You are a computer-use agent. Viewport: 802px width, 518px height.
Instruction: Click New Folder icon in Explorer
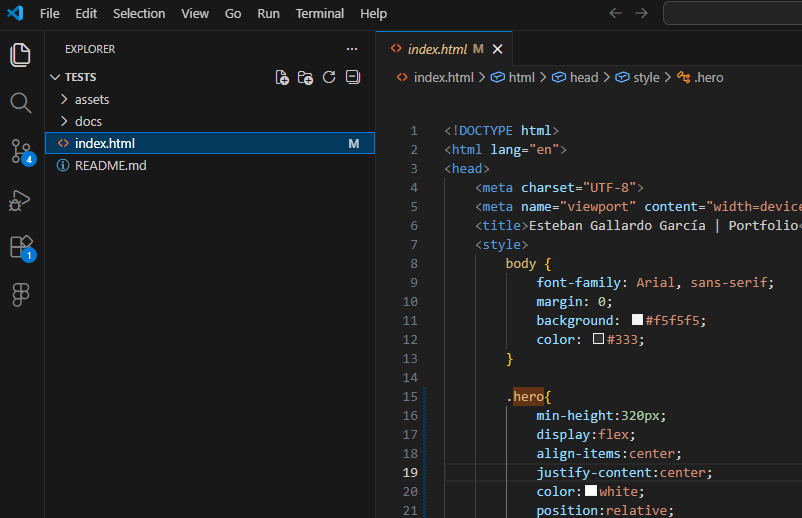point(305,77)
